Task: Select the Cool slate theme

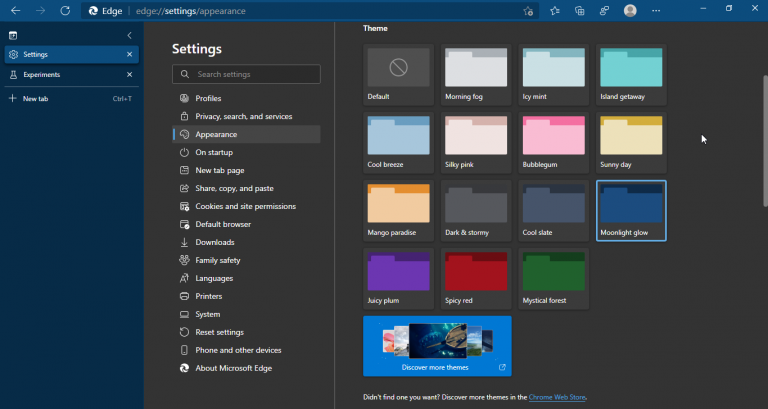Action: coord(553,211)
